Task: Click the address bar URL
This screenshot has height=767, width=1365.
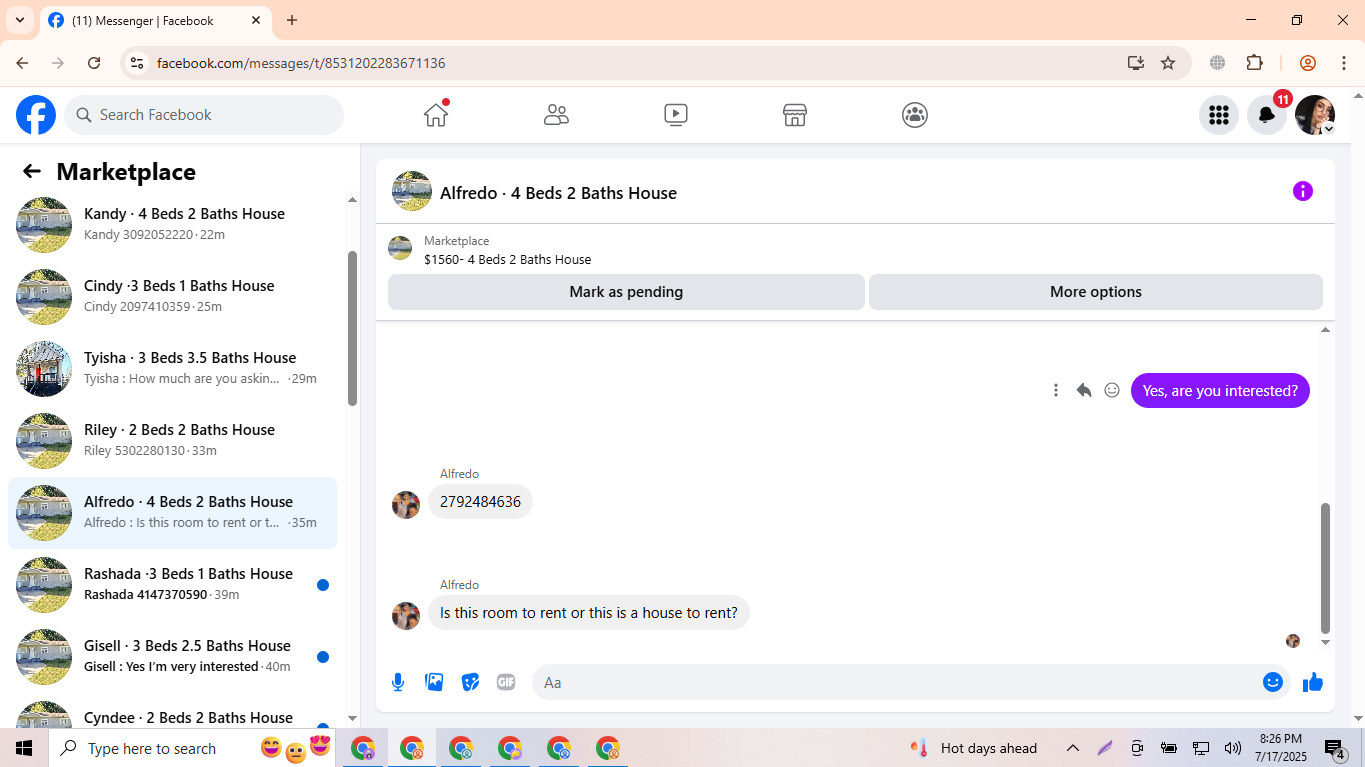Action: point(301,63)
